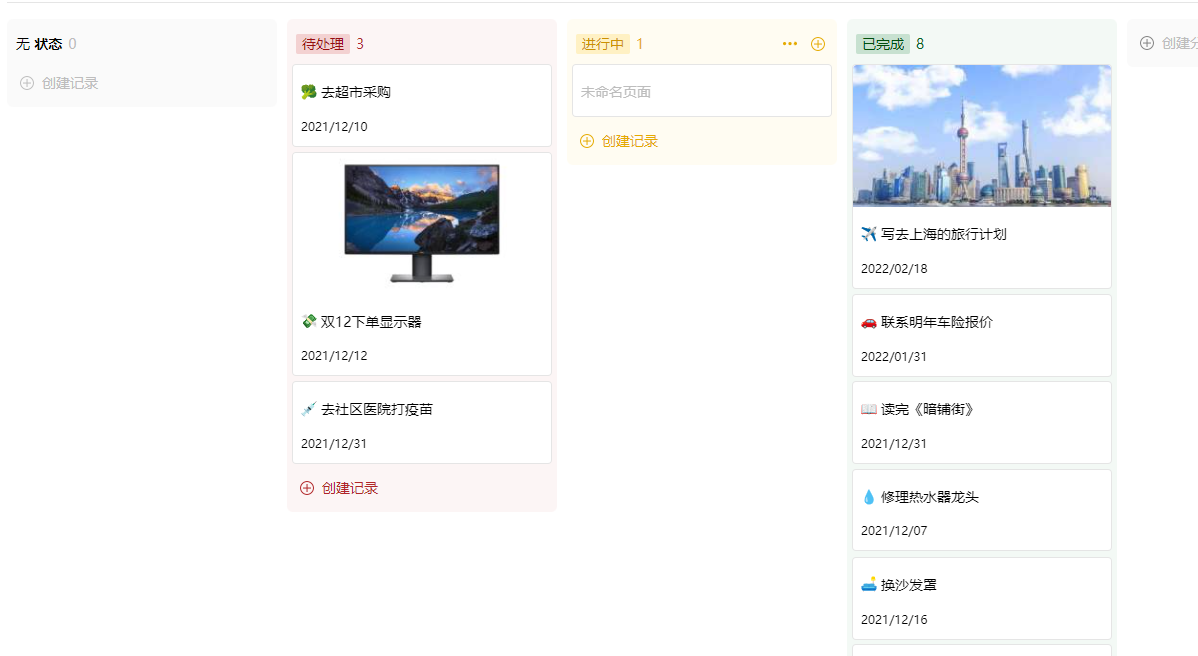Click sofa emoji on 换沙发罩 card
The image size is (1198, 656).
click(x=869, y=585)
